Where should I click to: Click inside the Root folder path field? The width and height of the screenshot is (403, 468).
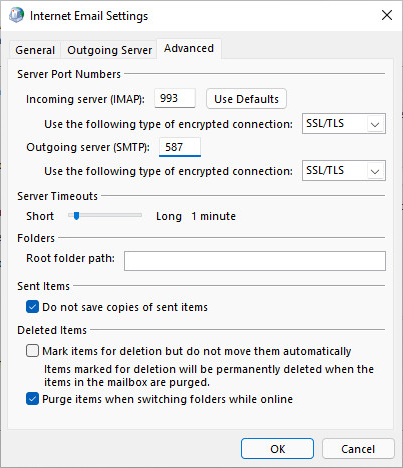click(255, 261)
